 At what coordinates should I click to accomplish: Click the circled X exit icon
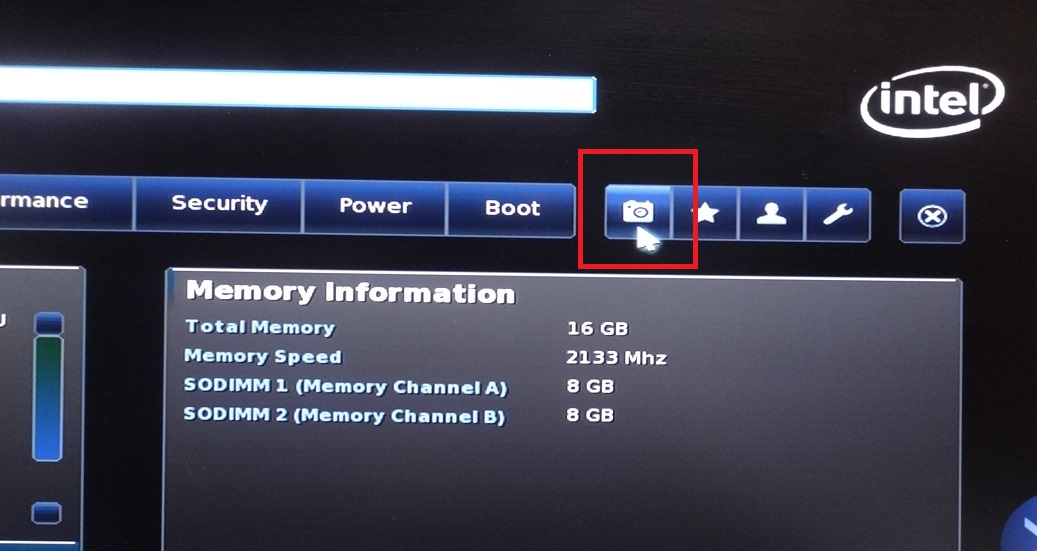click(x=933, y=216)
